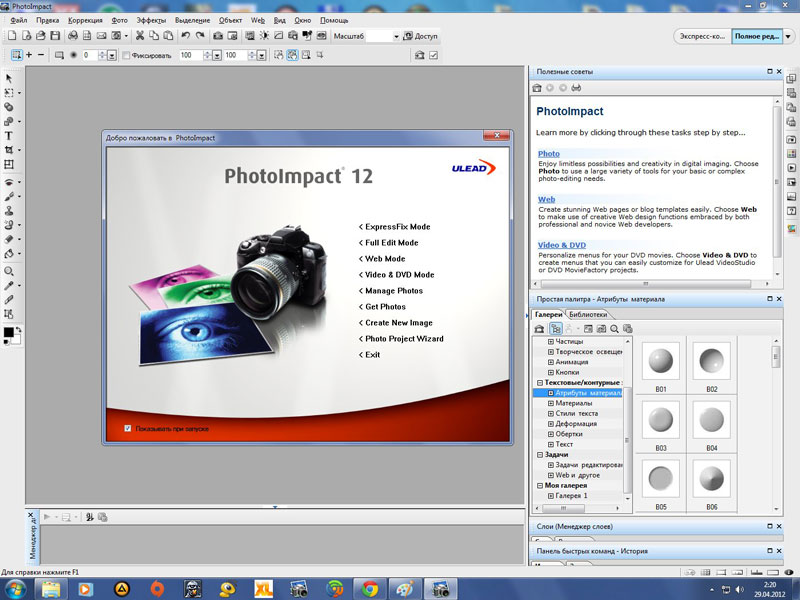Toggle the 'Фиксировать' checkbox

tap(127, 55)
